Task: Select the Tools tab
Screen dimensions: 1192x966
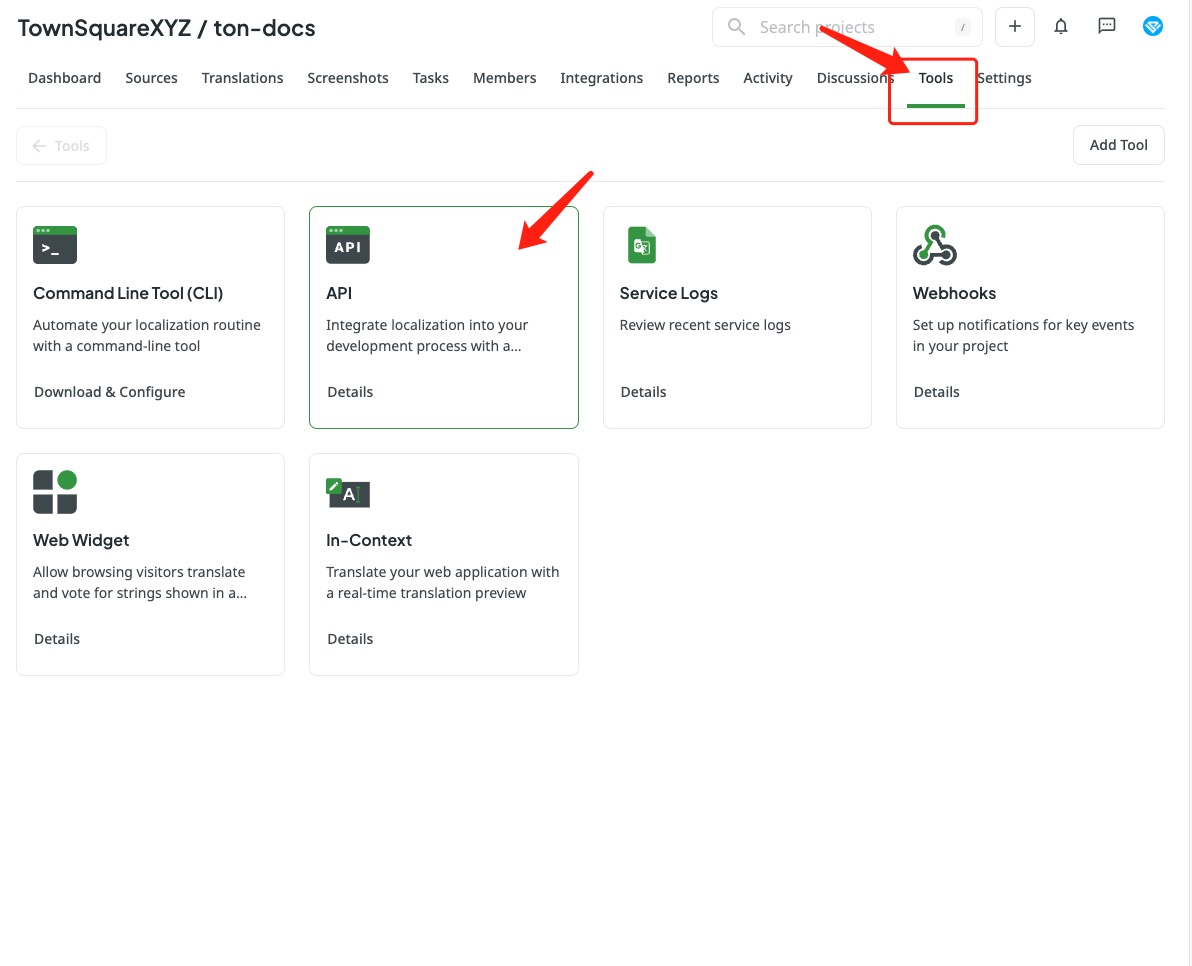Action: pos(935,78)
